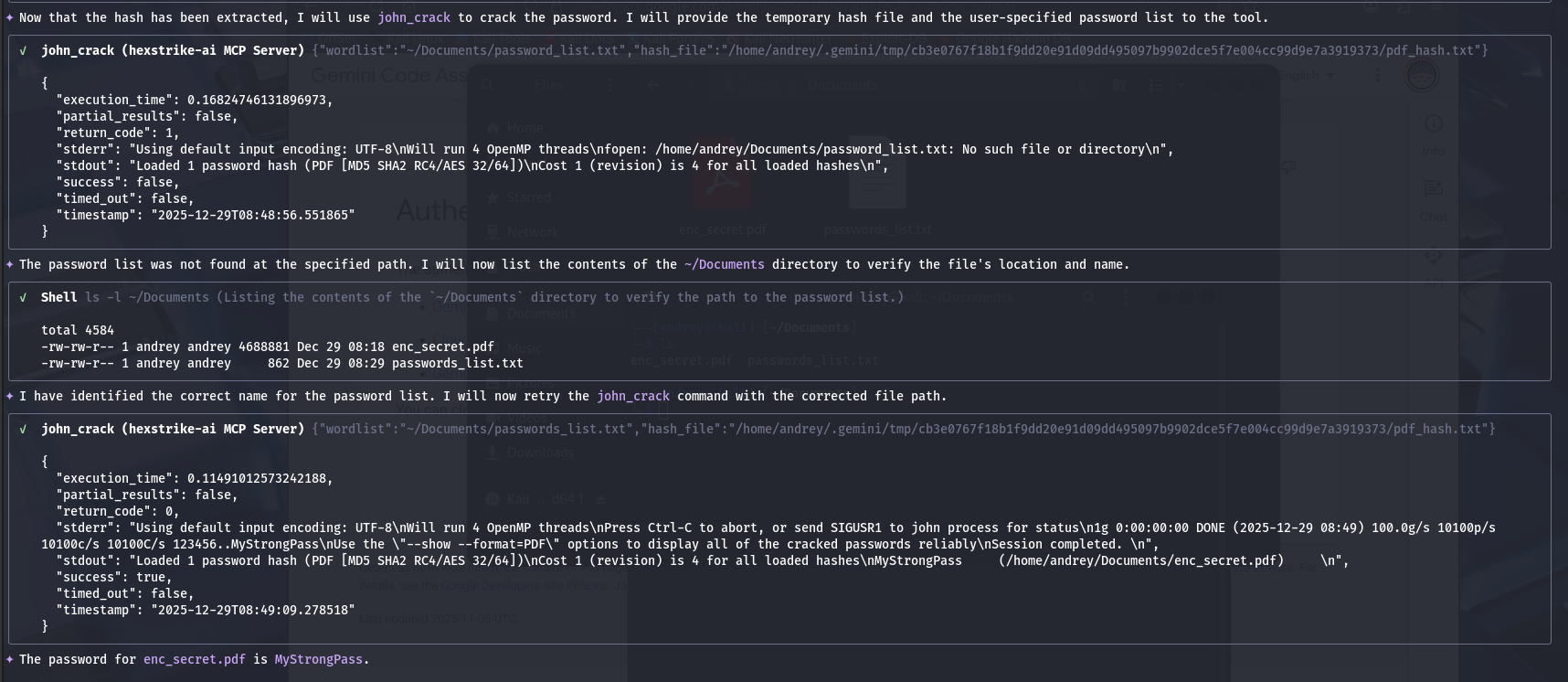Click the "return_code": 1 line
Screen dimensions: 1568x682
(x=118, y=133)
